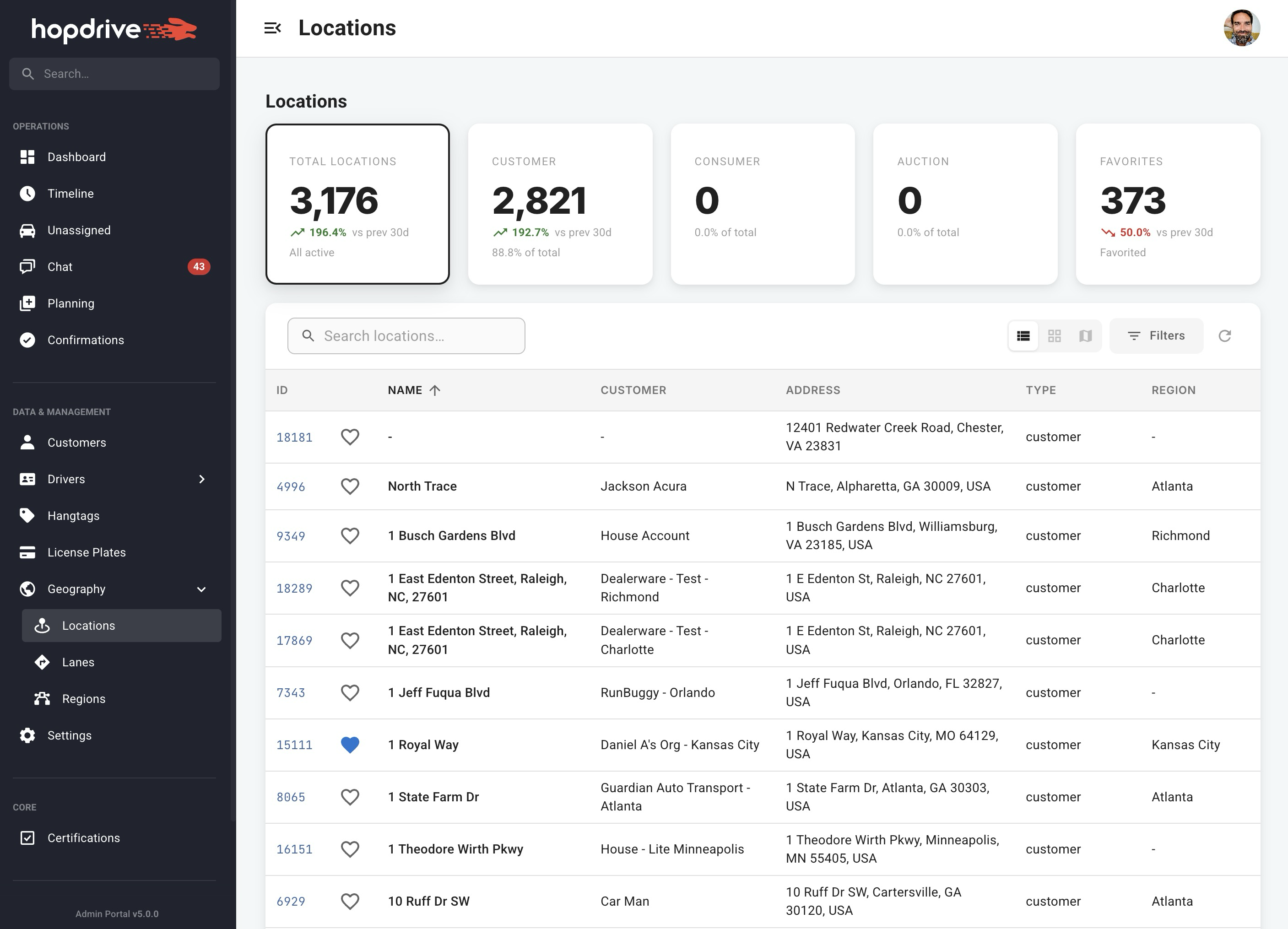Open the Chat menu item
Image resolution: width=1288 pixels, height=929 pixels.
pos(60,267)
